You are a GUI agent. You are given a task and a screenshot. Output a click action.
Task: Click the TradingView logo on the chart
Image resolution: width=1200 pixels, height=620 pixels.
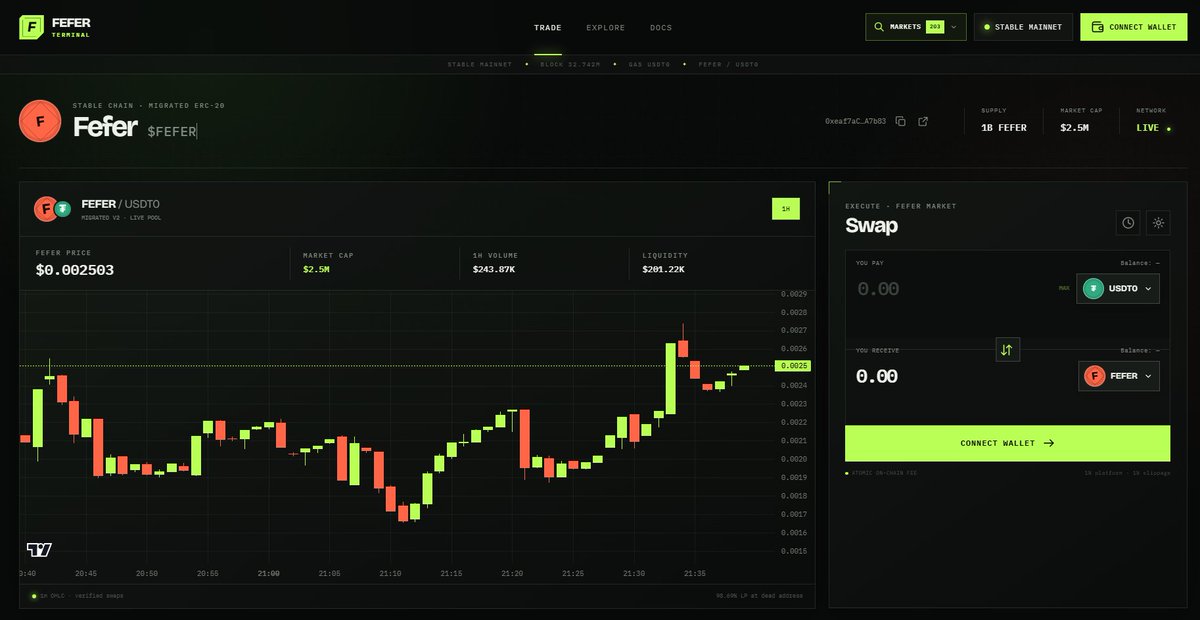point(39,550)
